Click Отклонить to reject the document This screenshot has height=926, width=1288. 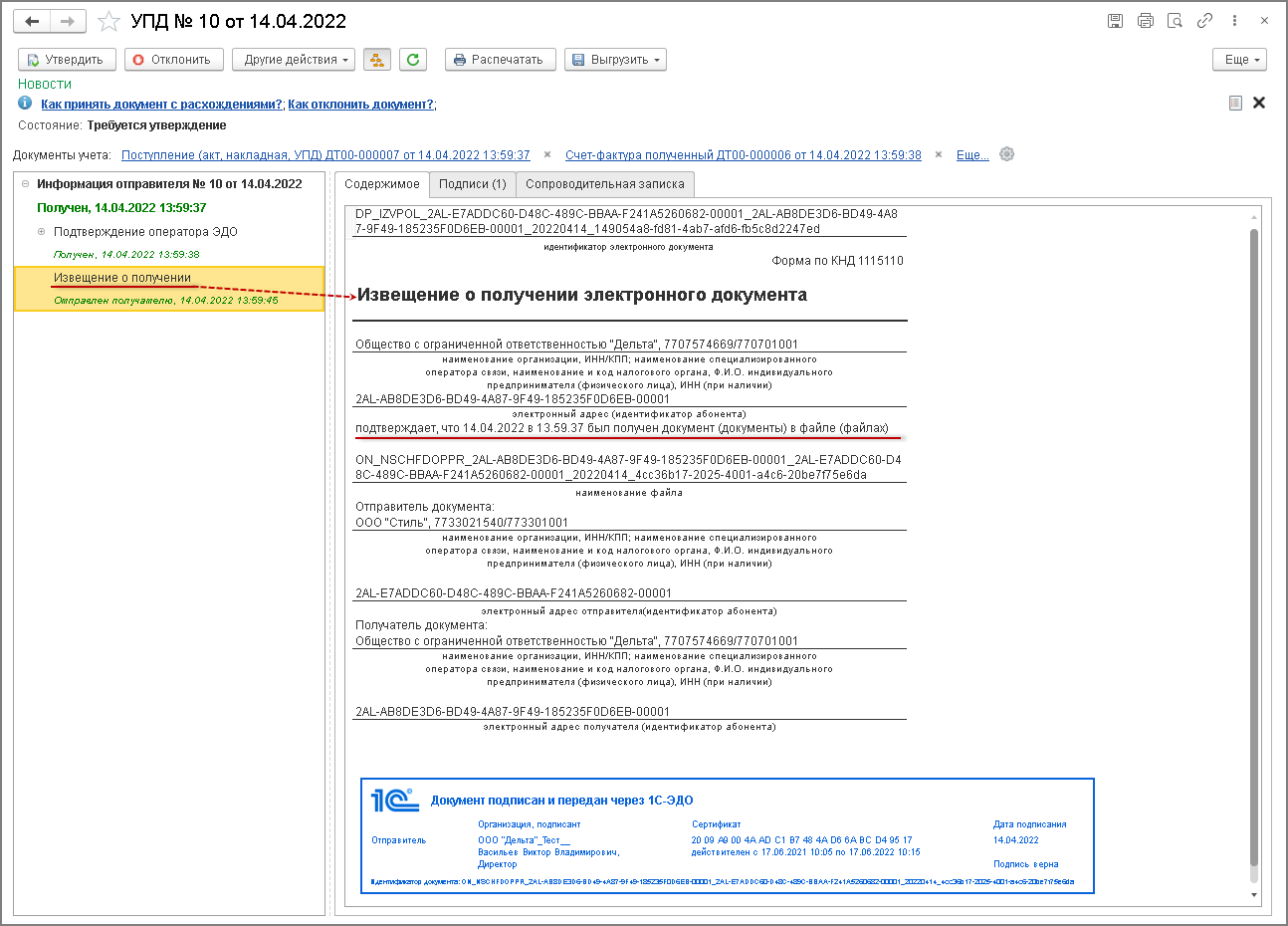(174, 60)
